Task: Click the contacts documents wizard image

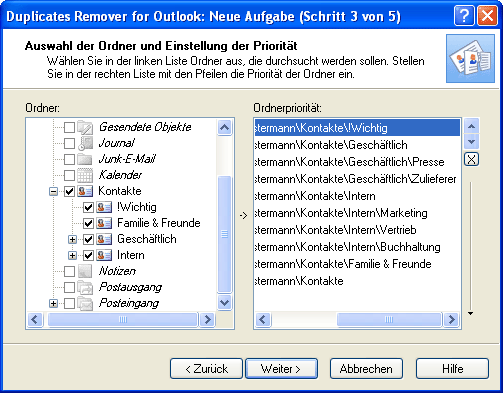Action: [470, 59]
